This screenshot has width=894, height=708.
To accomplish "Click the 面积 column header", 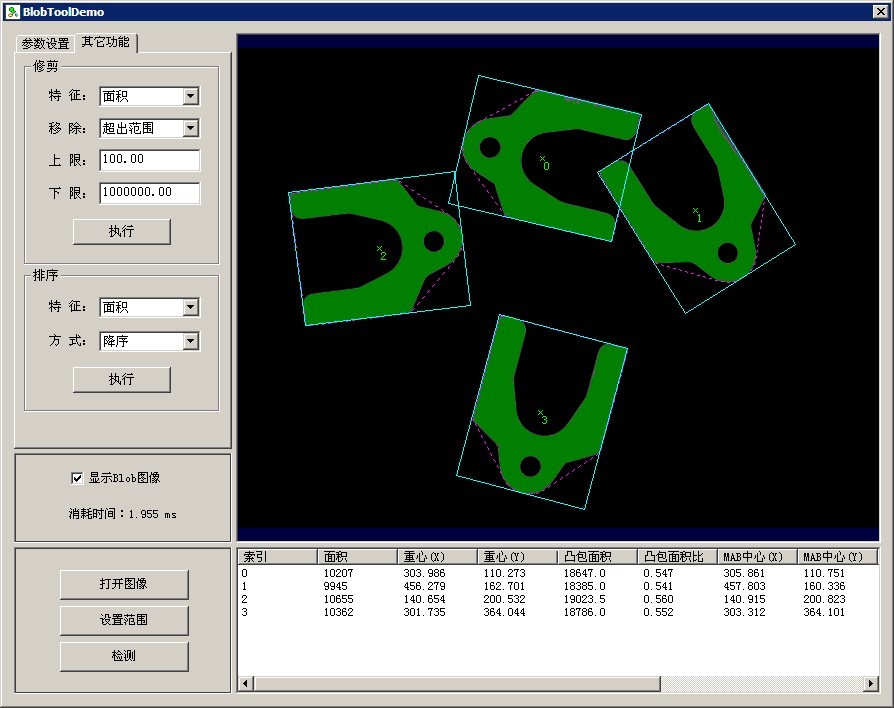I will [357, 557].
